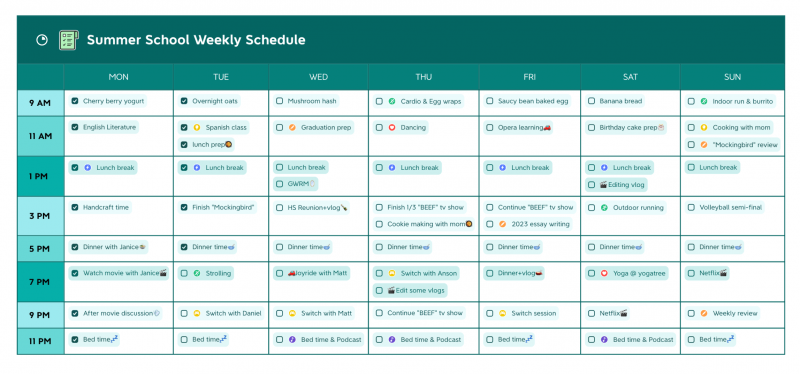Click yellow icon on Spanish class

click(197, 128)
